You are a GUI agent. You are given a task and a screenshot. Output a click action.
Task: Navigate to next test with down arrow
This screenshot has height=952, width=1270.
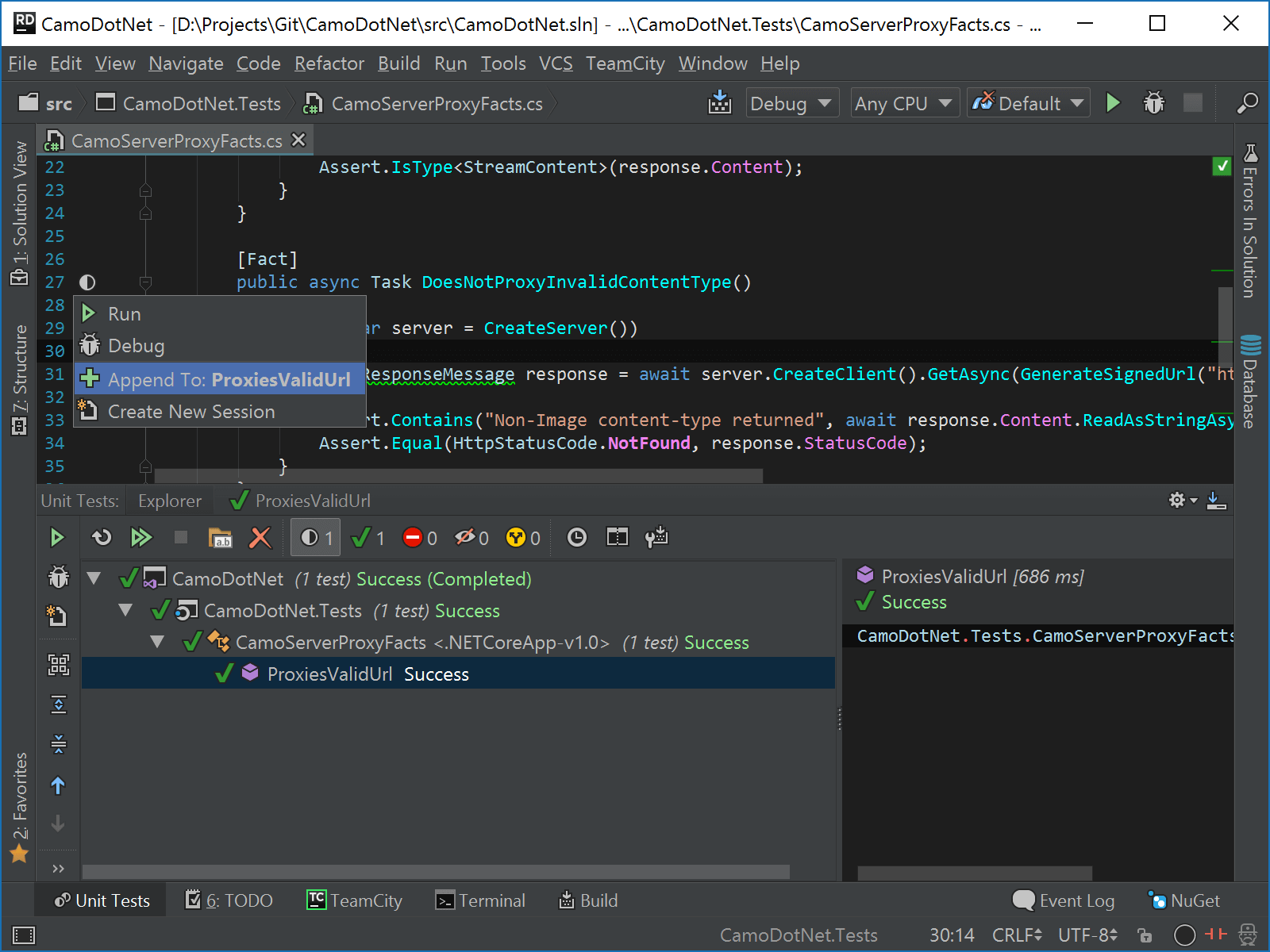(58, 823)
